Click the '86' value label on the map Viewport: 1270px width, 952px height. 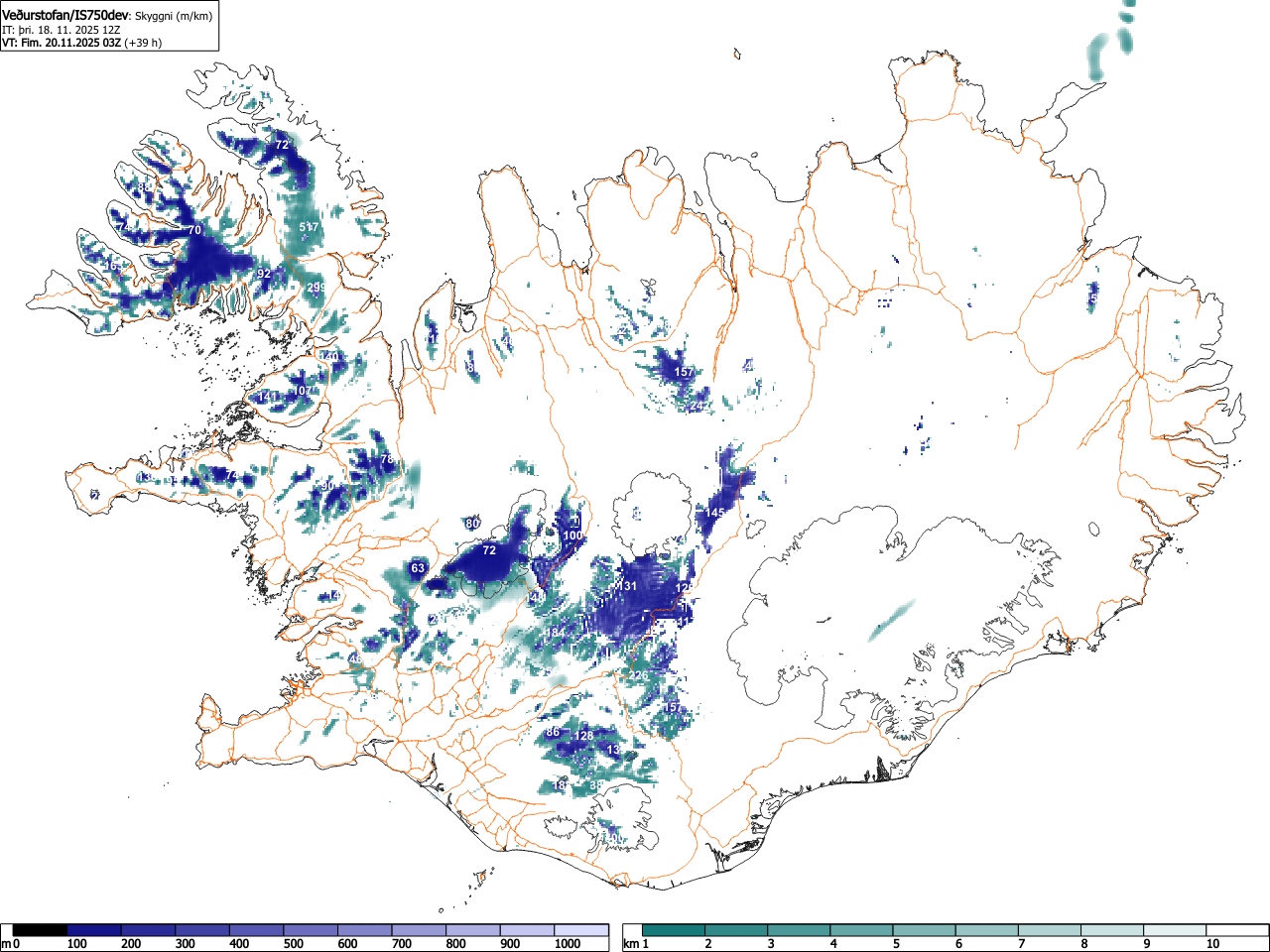click(x=554, y=733)
